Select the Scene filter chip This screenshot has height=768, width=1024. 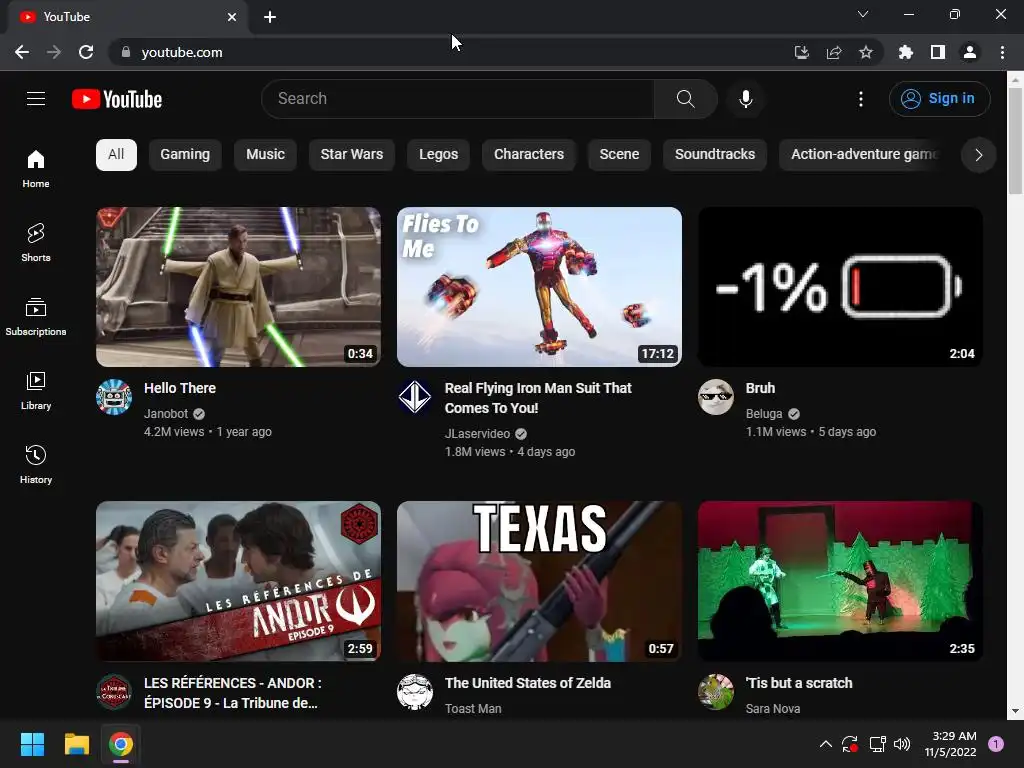(619, 155)
